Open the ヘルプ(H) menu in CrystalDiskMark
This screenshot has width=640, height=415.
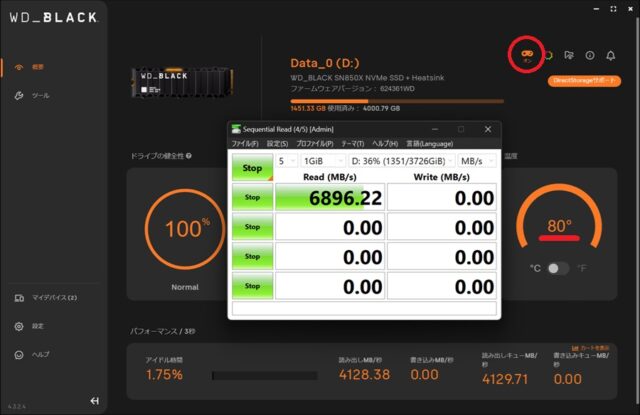[385, 144]
